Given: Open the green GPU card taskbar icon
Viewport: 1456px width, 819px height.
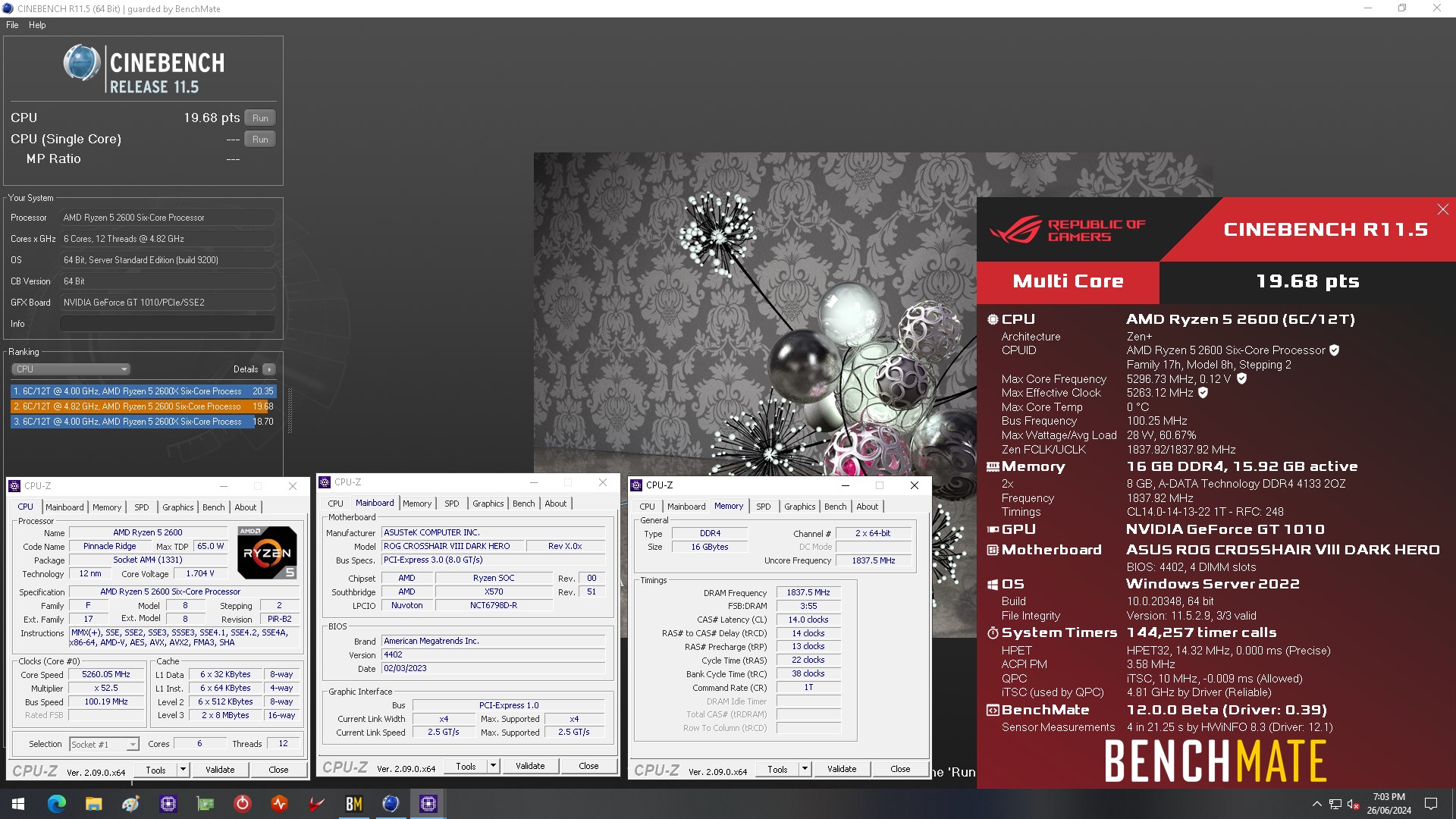Looking at the screenshot, I should [205, 804].
